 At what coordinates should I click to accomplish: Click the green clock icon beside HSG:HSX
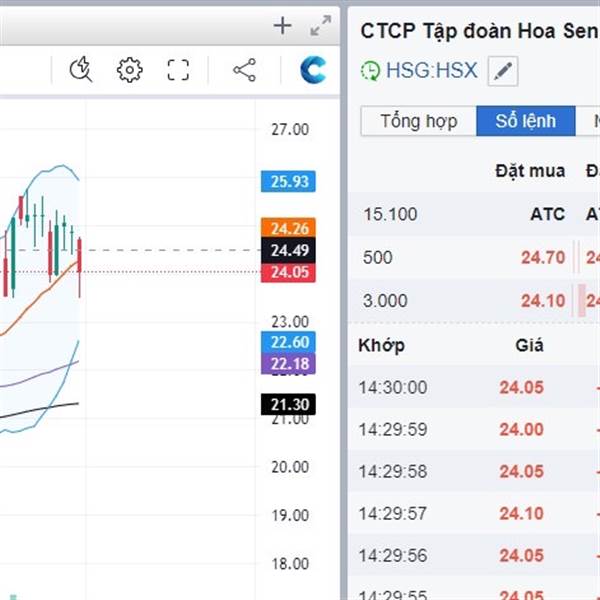click(x=370, y=71)
